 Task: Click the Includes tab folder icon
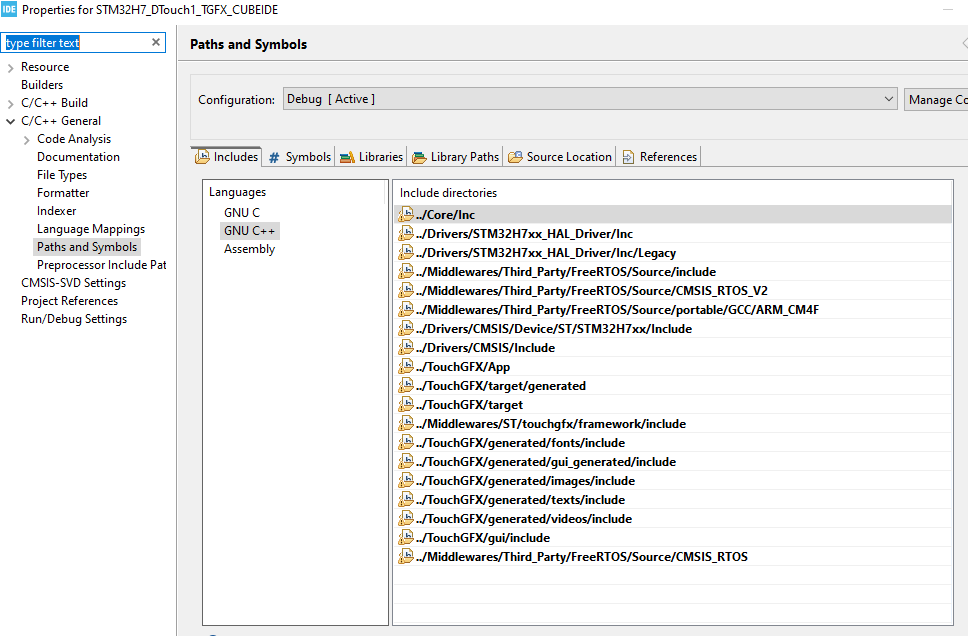pyautogui.click(x=202, y=157)
